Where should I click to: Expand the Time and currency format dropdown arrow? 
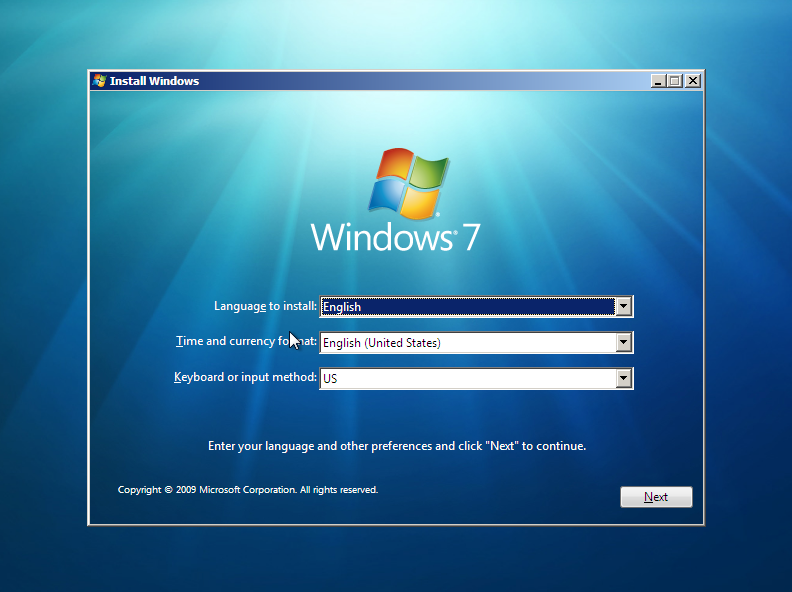[x=624, y=342]
